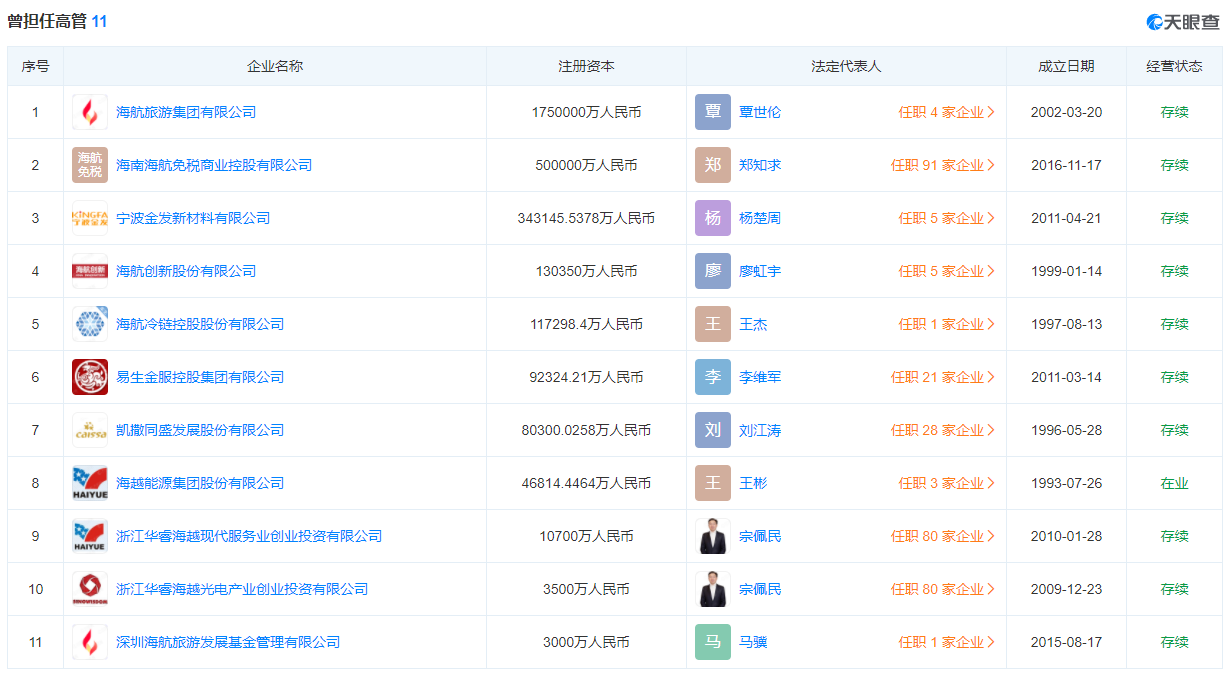Click the 郑 avatar for 郑知求

(x=713, y=165)
